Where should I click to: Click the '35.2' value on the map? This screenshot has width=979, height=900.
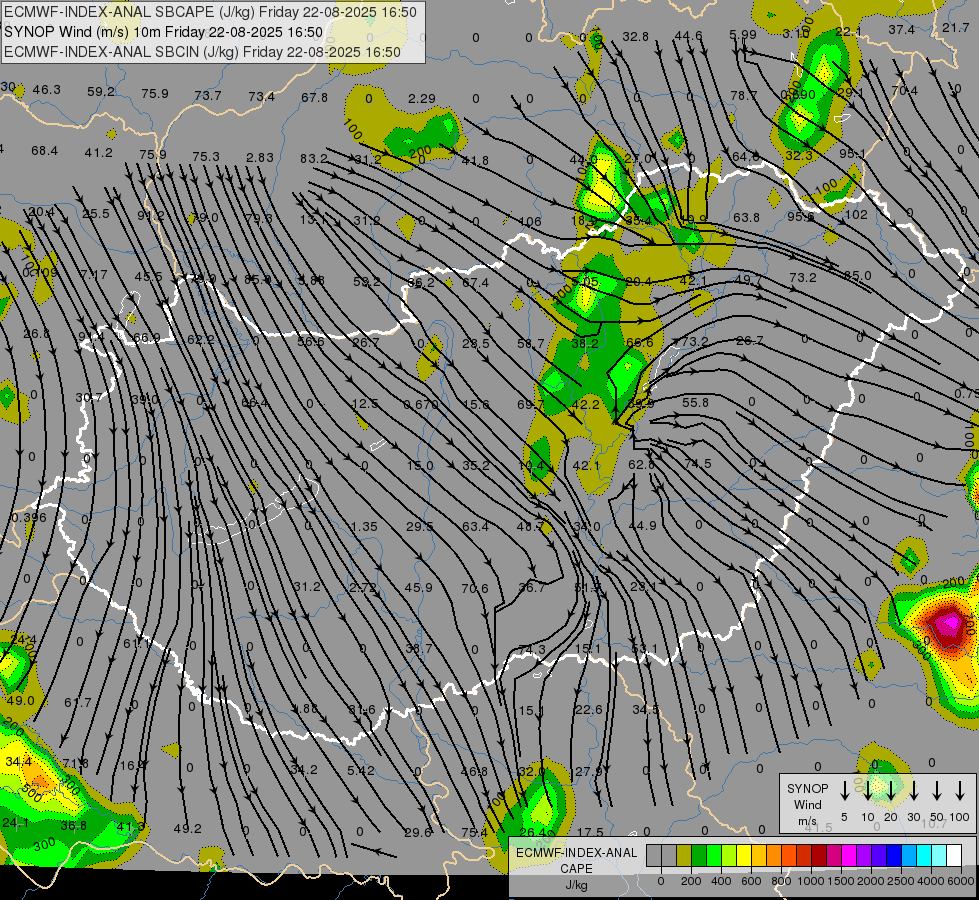[x=476, y=465]
